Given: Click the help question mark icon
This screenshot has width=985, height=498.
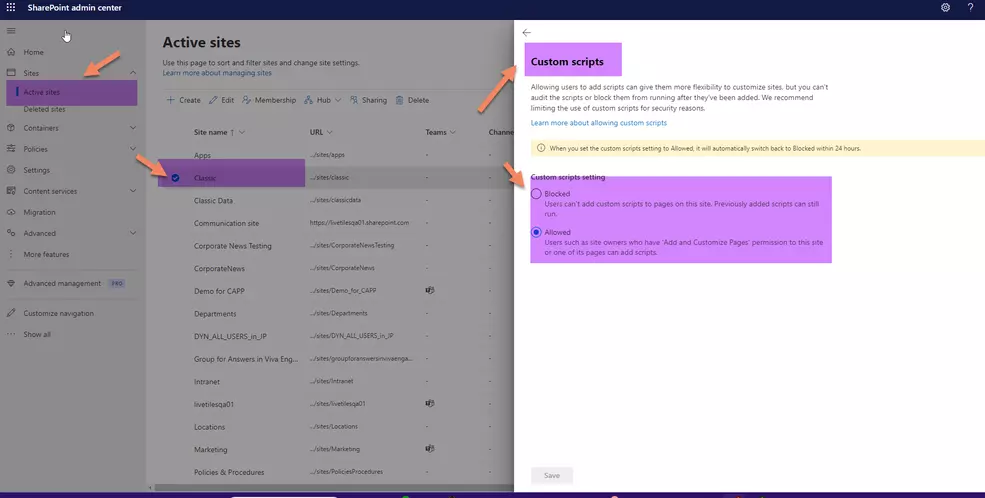Looking at the screenshot, I should 970,8.
